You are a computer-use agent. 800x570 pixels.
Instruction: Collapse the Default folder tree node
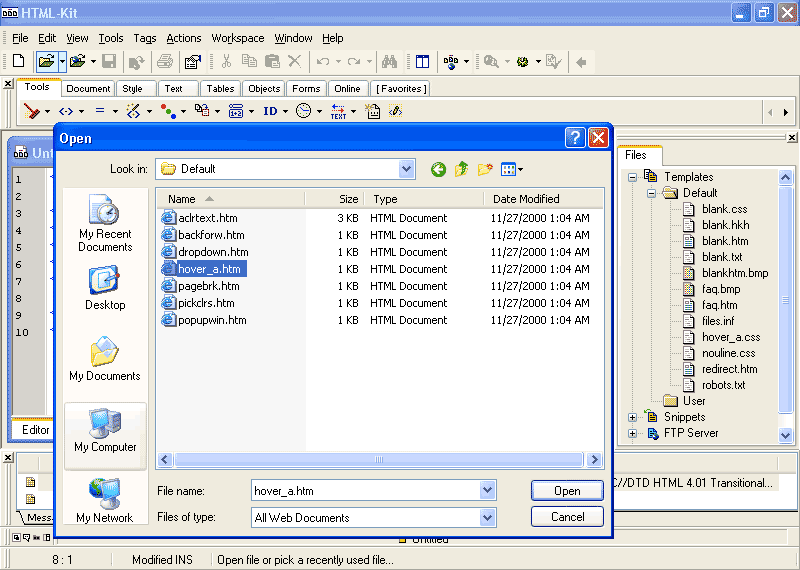pyautogui.click(x=652, y=193)
